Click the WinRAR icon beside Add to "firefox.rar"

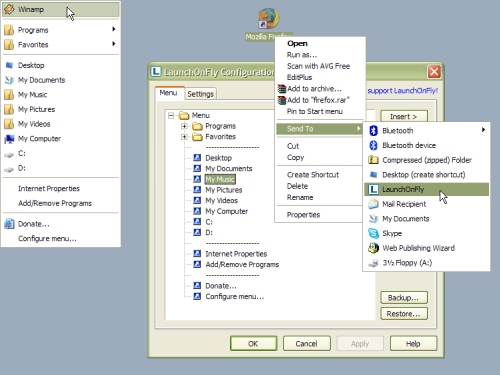coord(282,100)
